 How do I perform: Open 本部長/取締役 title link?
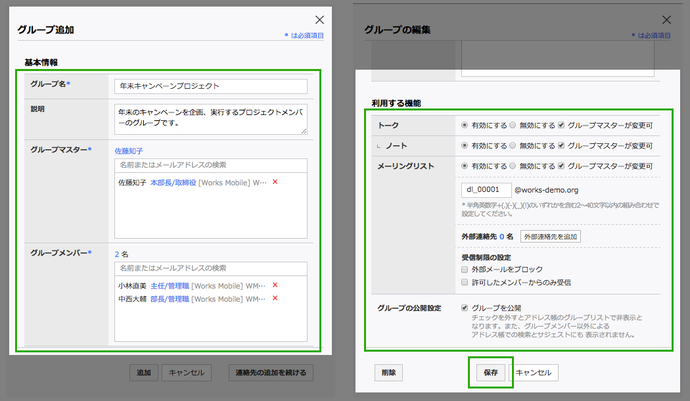tap(173, 182)
